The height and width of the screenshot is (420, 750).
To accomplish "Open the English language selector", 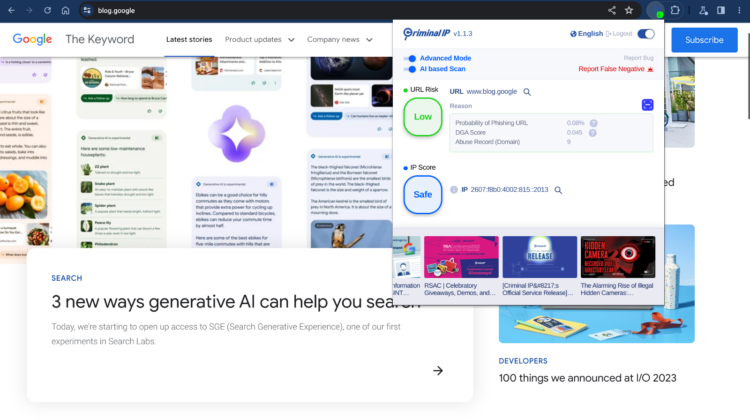I will 587,34.
